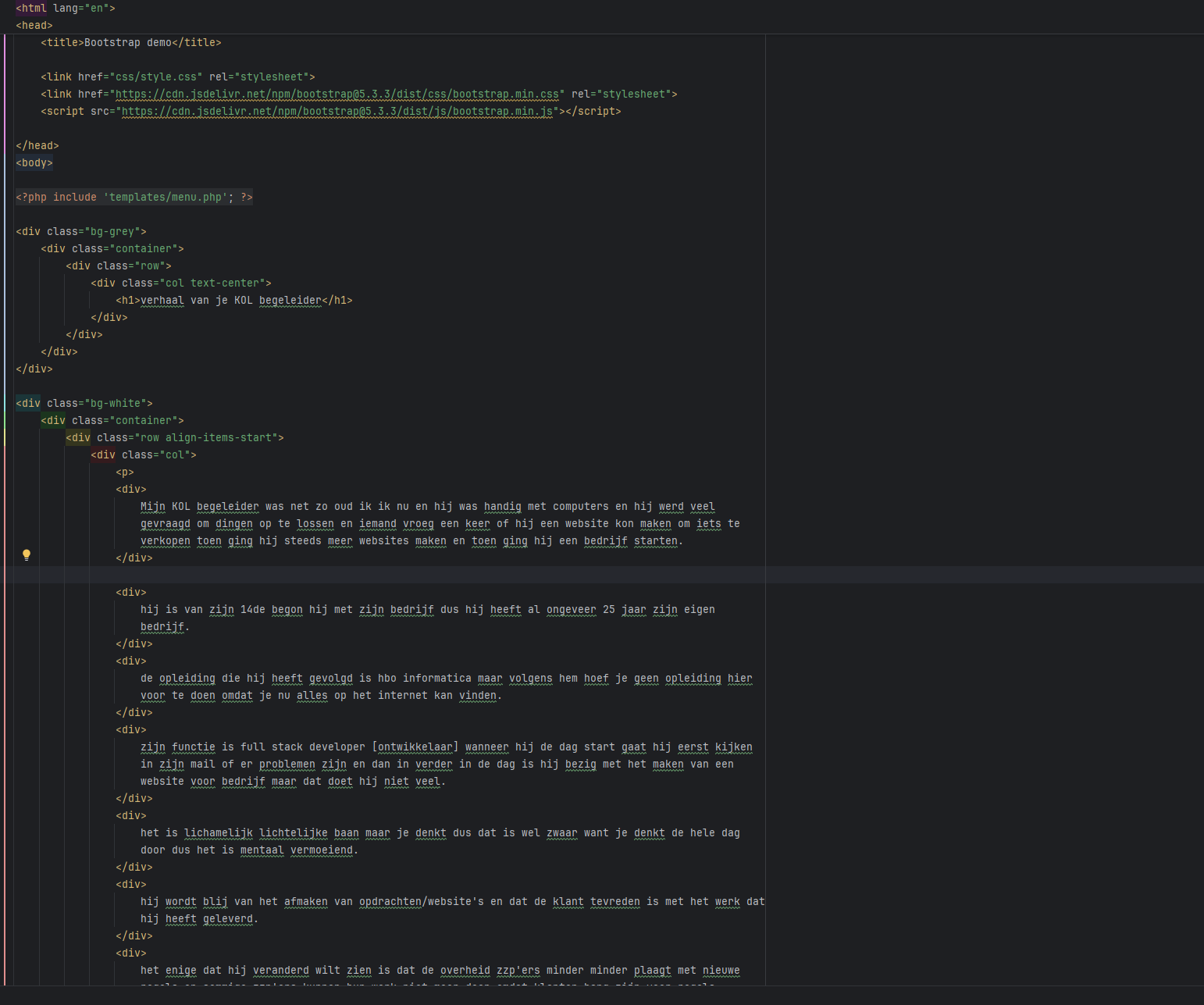Viewport: 1204px width, 1005px height.
Task: Open the Bootstrap min.js CDN link
Action: (x=337, y=112)
